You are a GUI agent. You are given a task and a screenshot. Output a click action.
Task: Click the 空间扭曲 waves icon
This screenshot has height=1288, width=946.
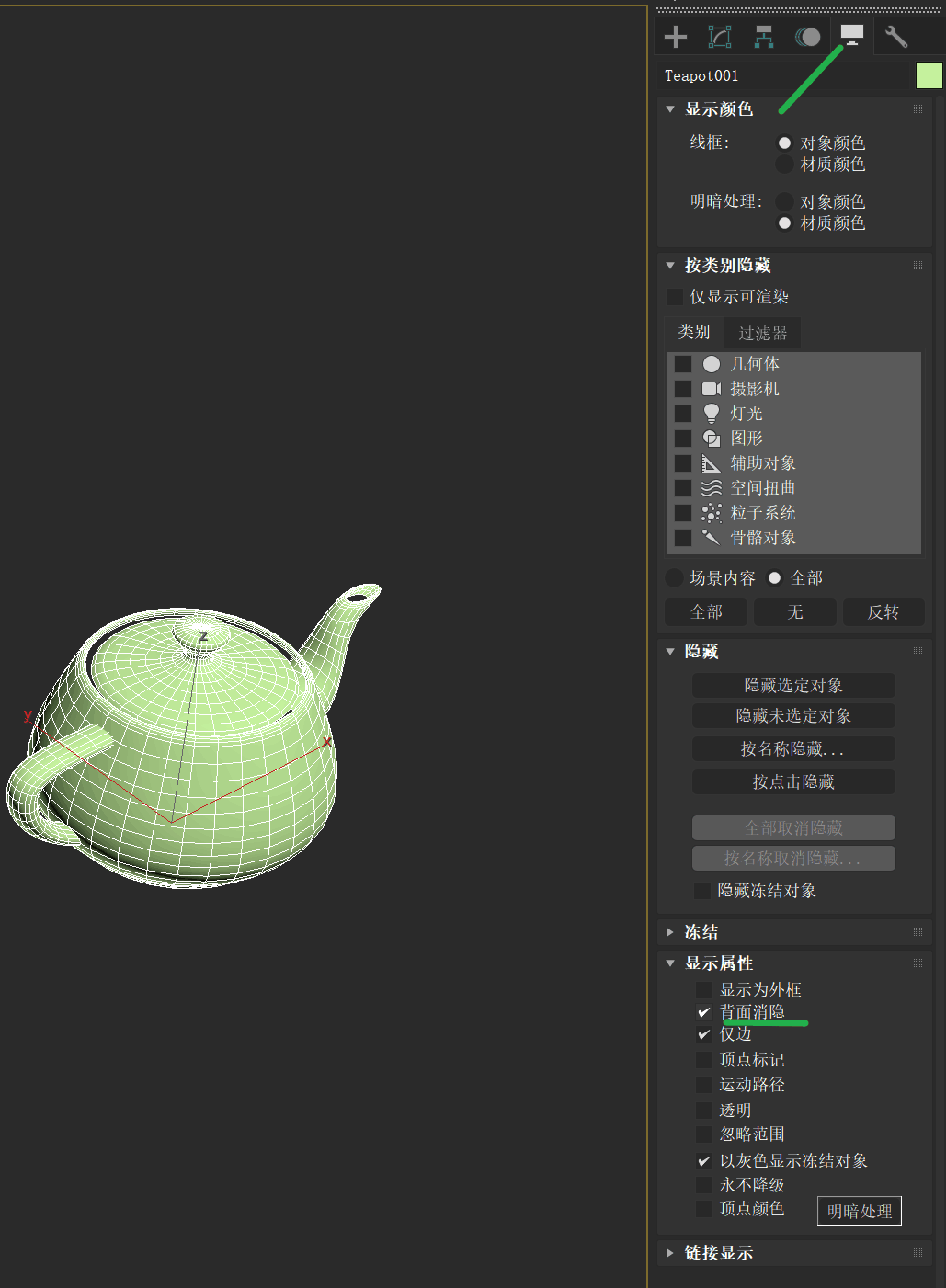click(712, 488)
